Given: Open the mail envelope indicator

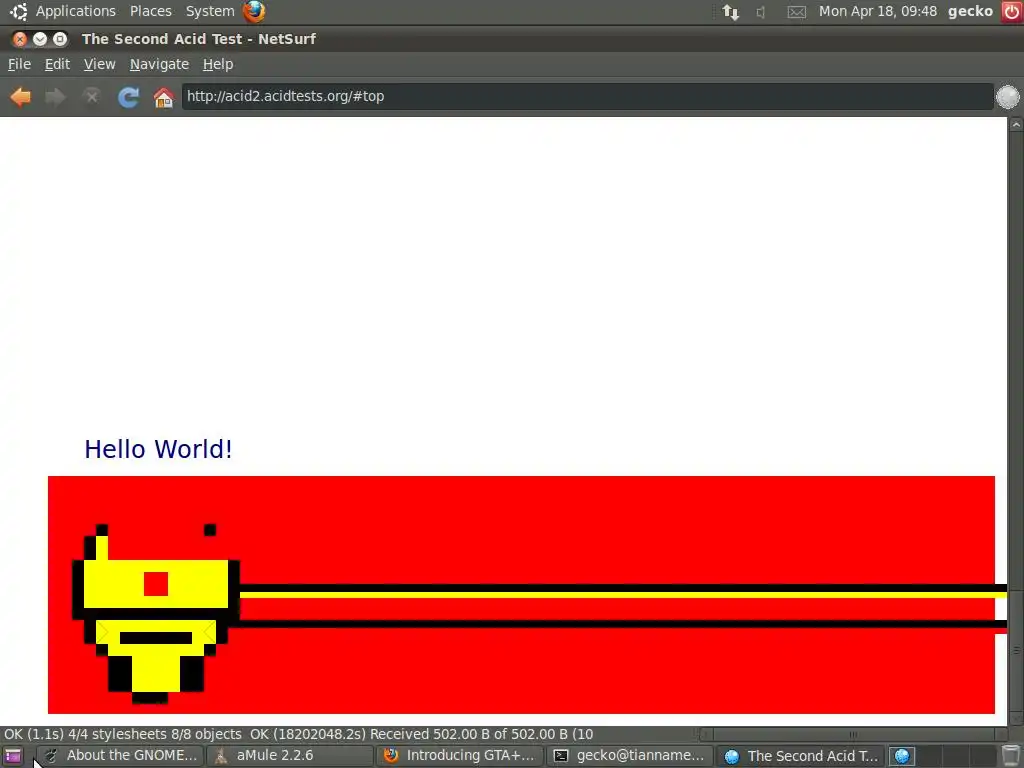Looking at the screenshot, I should point(797,12).
